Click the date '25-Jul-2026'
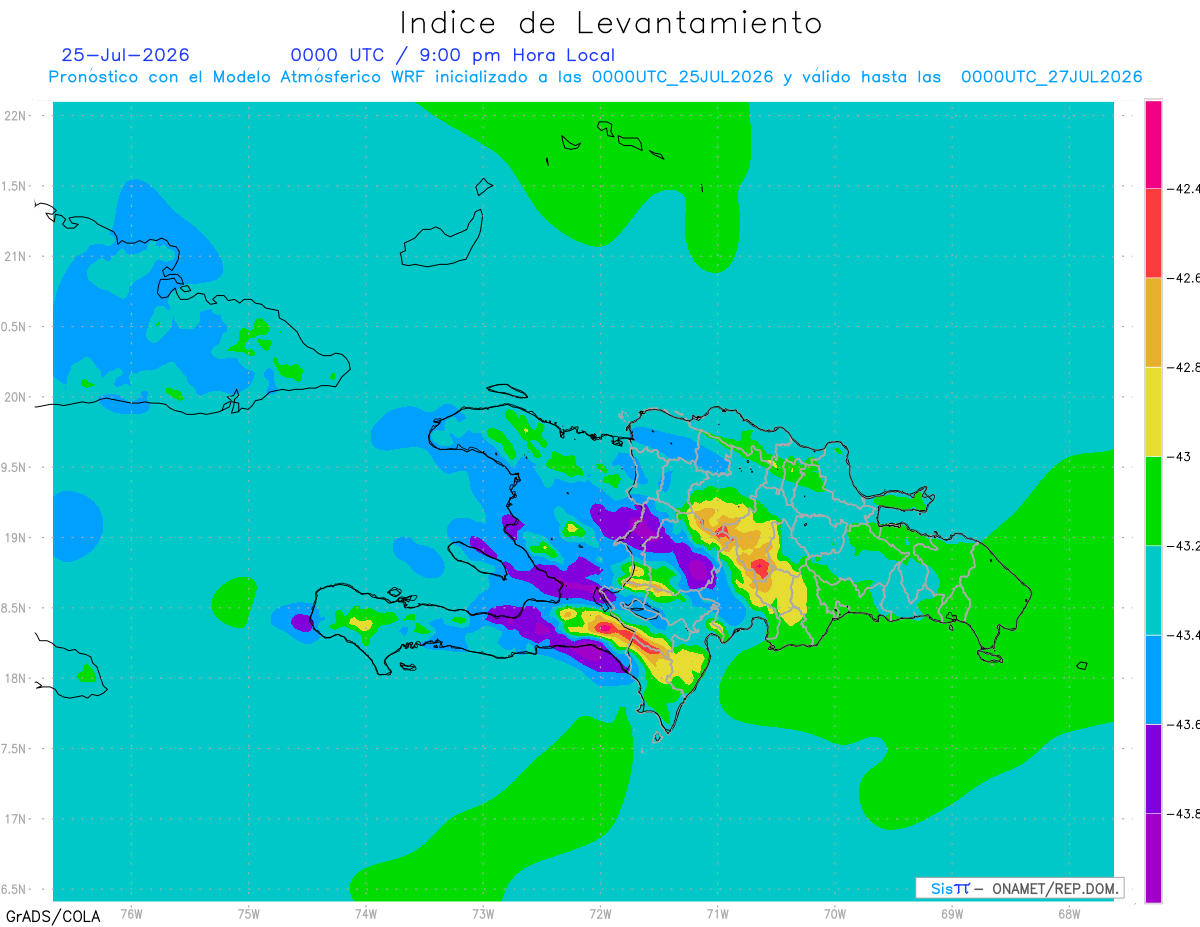 pyautogui.click(x=125, y=55)
